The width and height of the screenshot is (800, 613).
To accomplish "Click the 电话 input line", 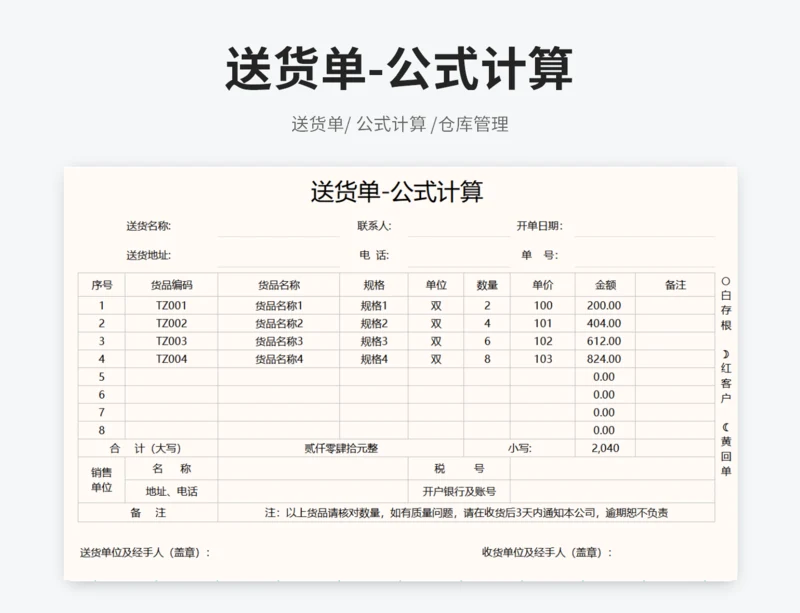I will 459,257.
